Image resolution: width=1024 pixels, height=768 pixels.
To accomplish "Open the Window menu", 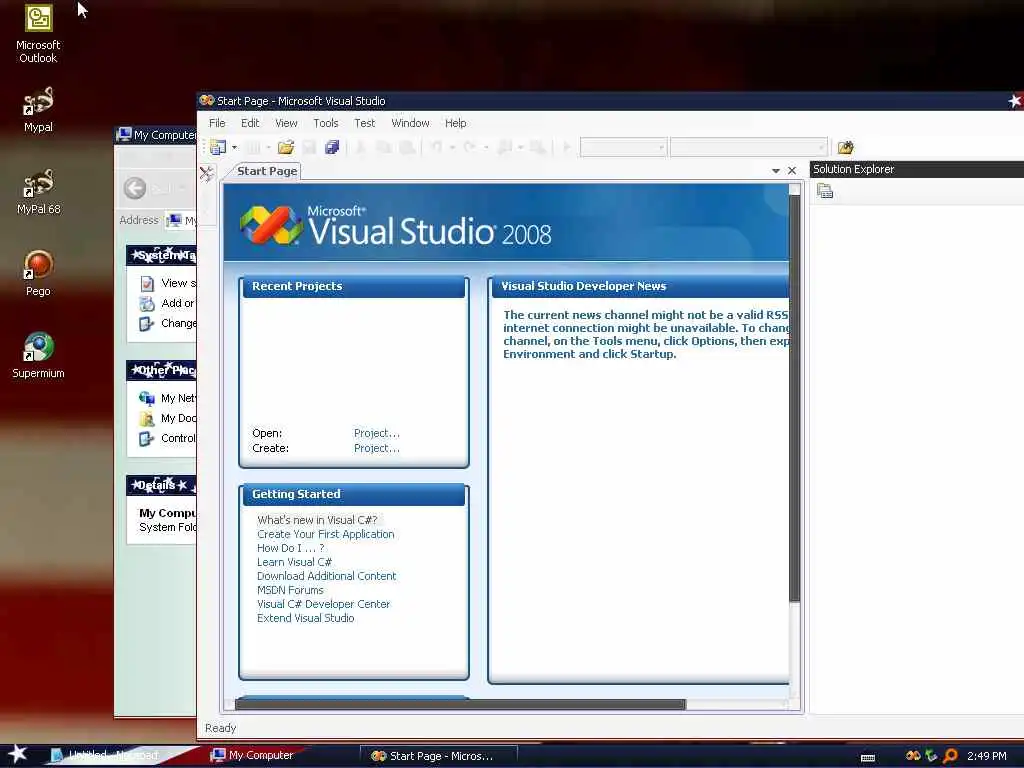I will coord(410,123).
